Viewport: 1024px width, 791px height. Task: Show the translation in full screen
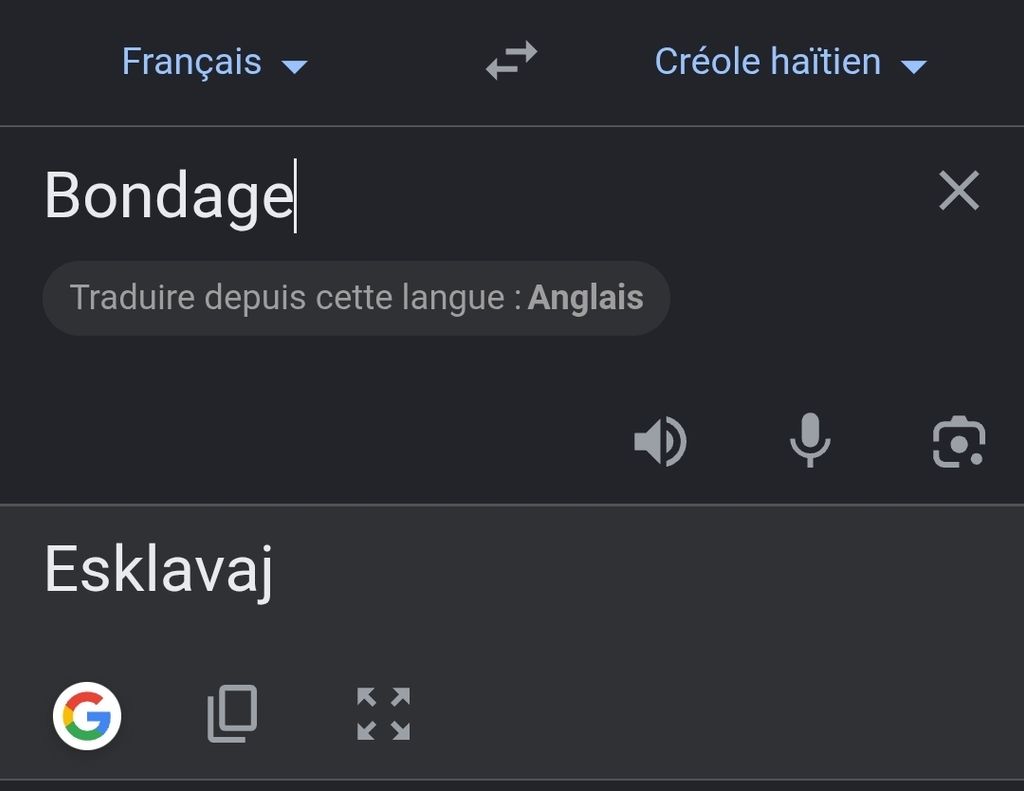point(383,713)
